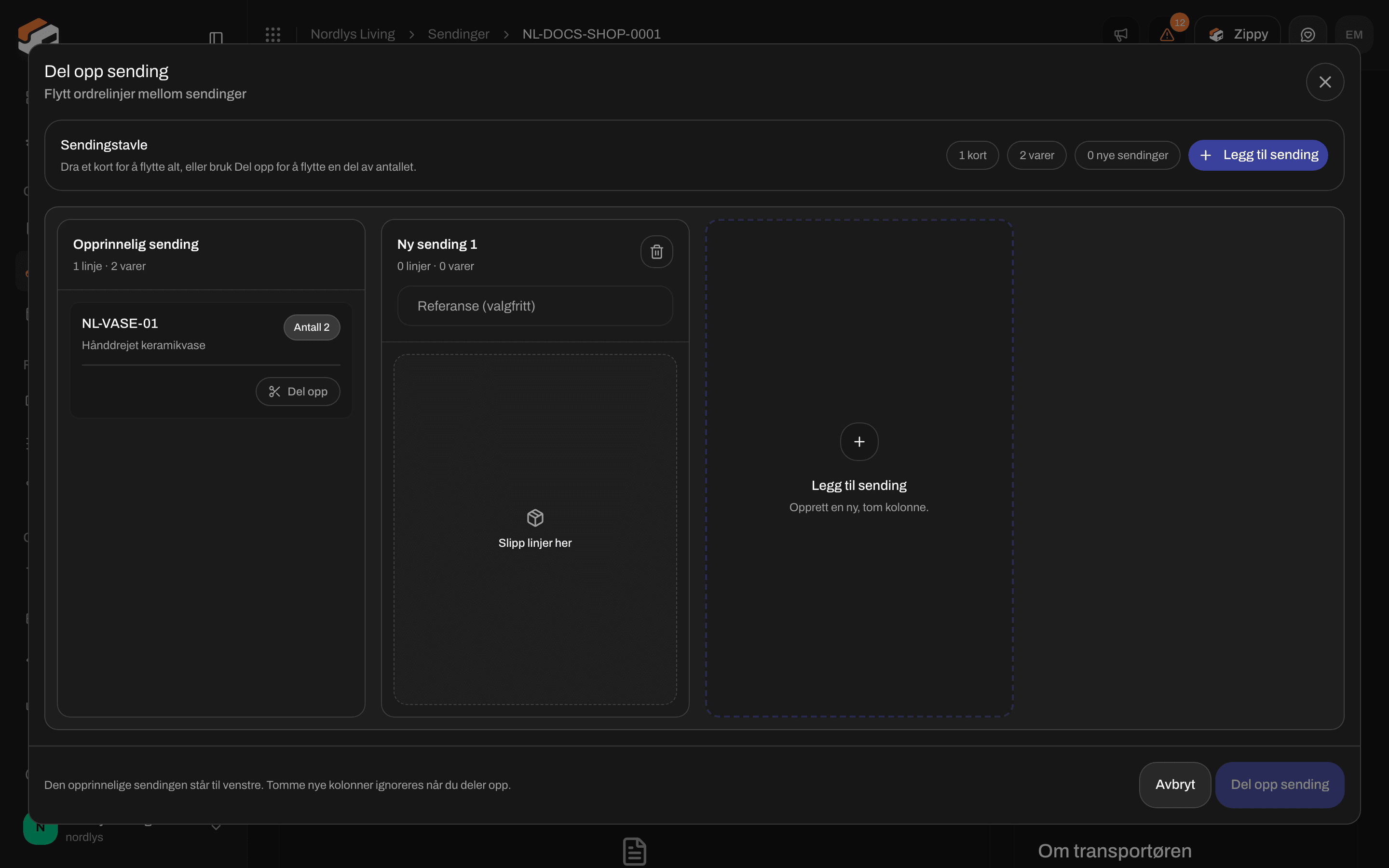Toggle the sidebar panel icon
1389x868 pixels.
216,38
